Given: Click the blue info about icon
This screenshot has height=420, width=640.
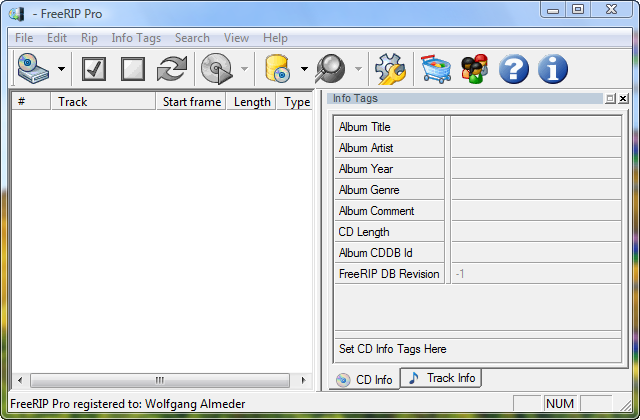Looking at the screenshot, I should (x=553, y=69).
